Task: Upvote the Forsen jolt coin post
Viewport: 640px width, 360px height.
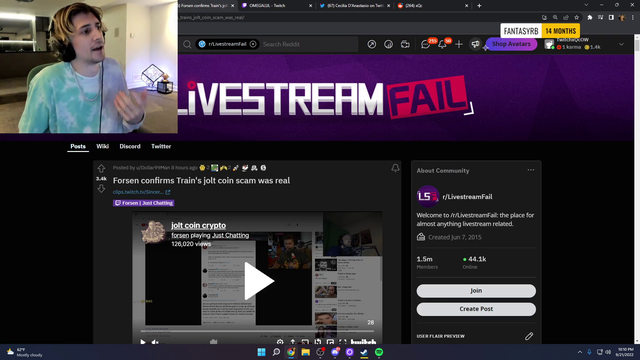Action: 101,168
